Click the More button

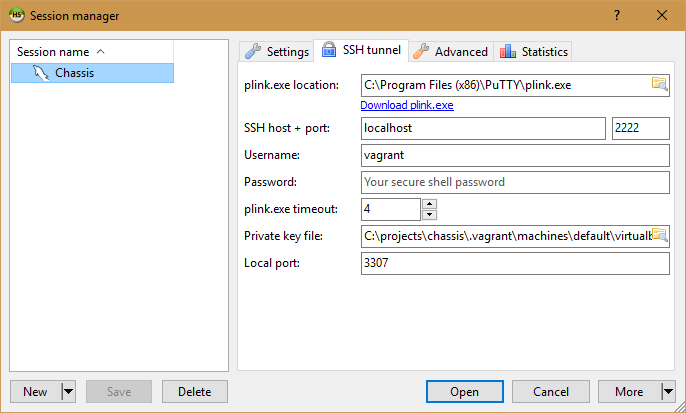pyautogui.click(x=630, y=392)
